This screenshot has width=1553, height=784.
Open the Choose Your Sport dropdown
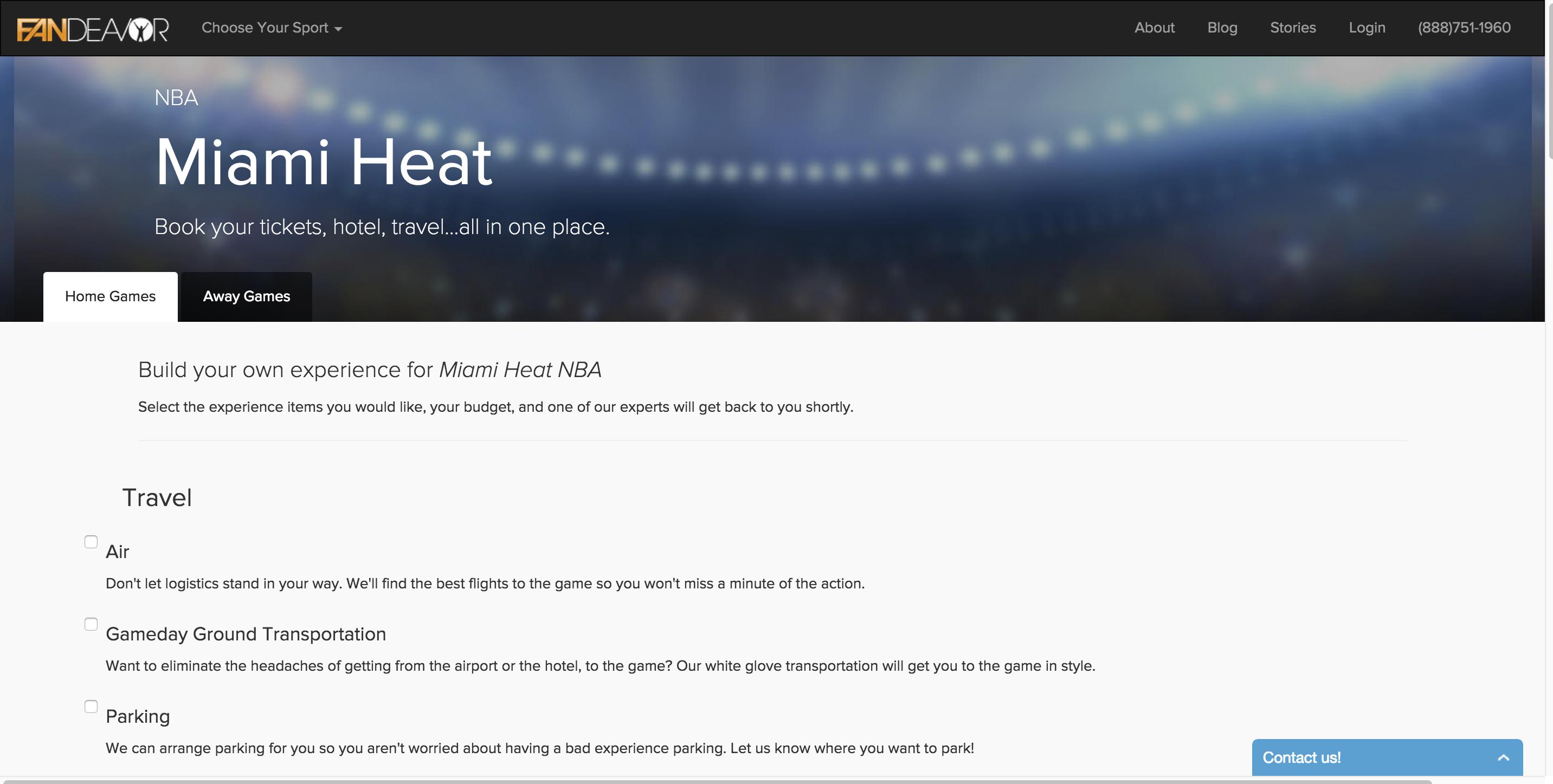tap(271, 28)
